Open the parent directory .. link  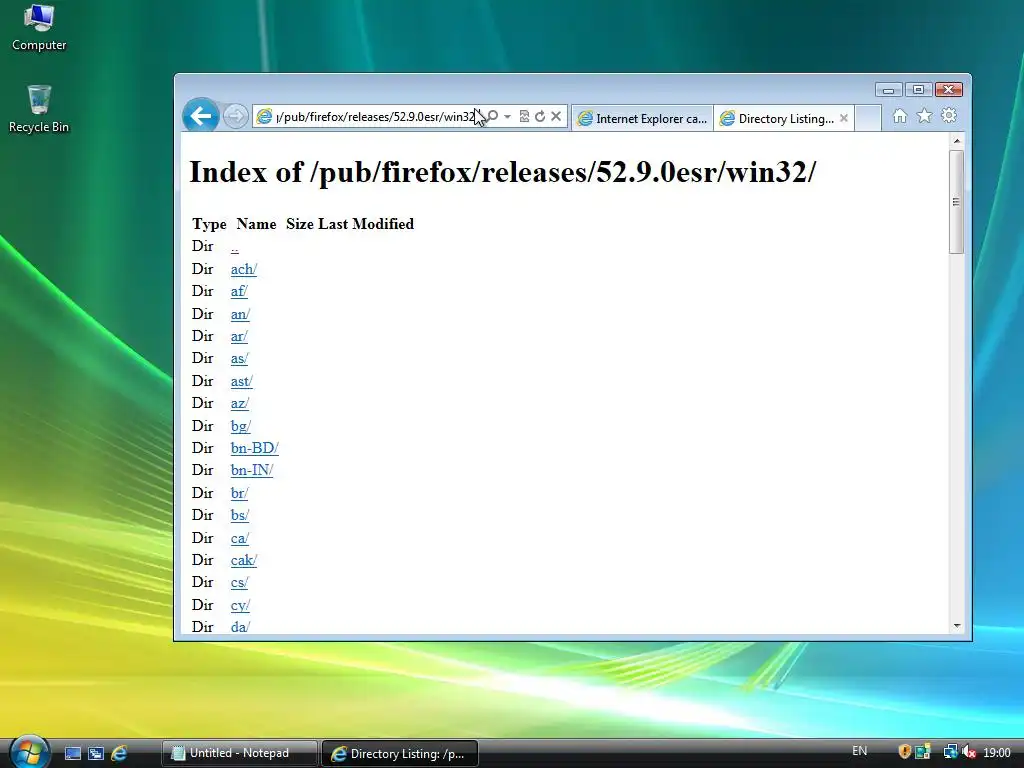click(234, 247)
